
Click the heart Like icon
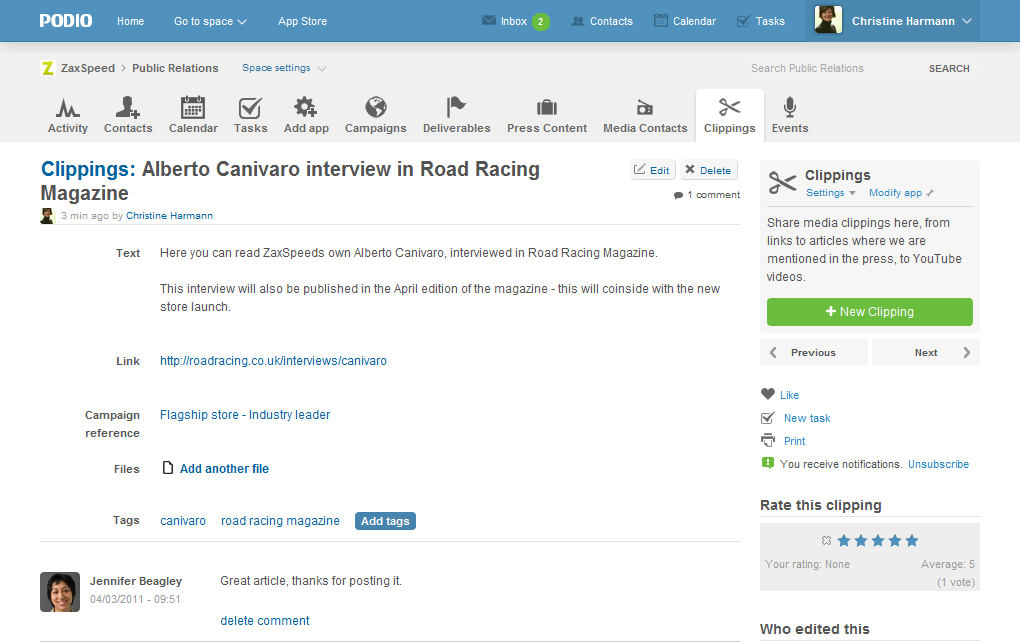768,395
